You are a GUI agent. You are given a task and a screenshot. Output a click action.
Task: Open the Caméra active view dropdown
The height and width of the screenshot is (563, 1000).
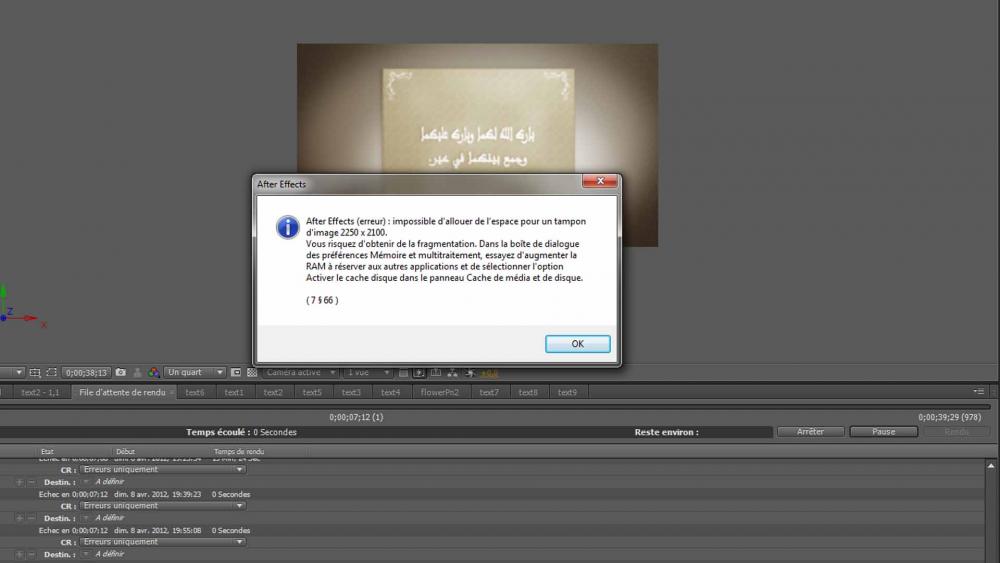click(x=300, y=372)
